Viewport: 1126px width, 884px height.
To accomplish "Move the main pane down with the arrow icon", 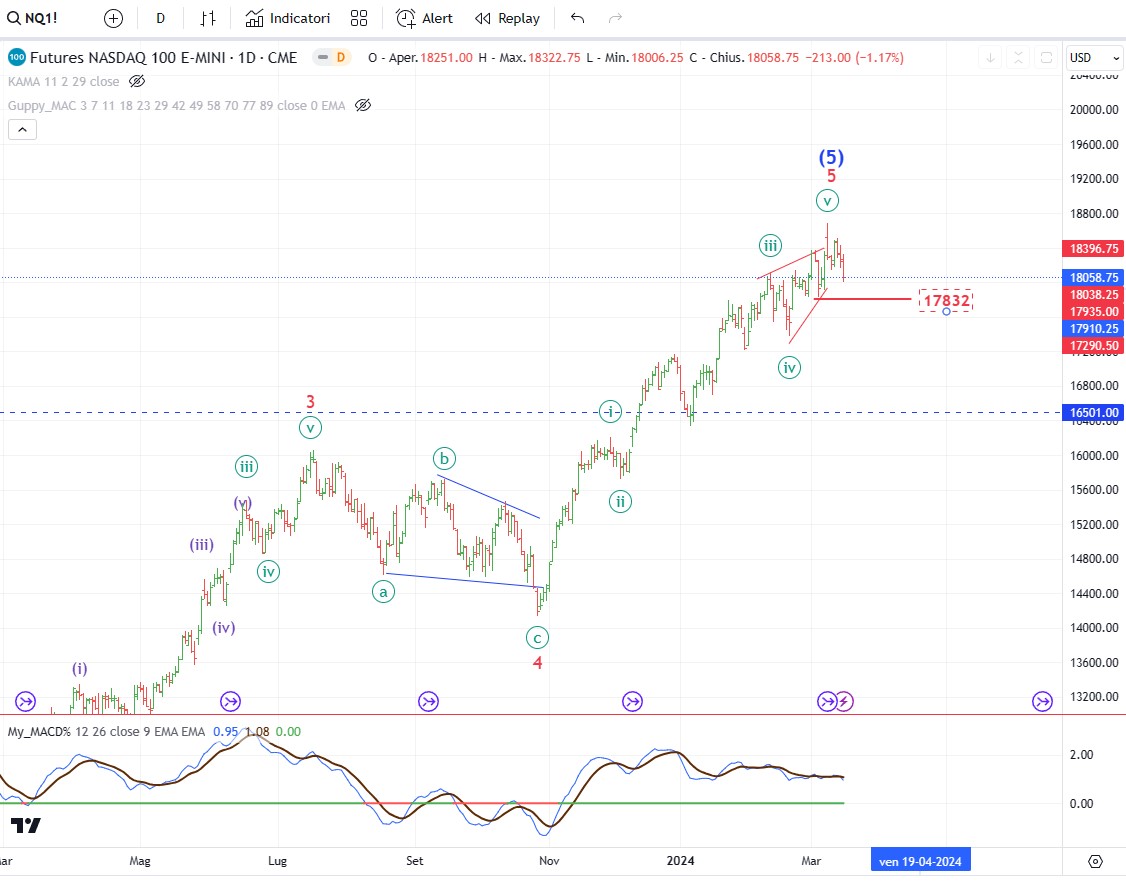I will [990, 57].
